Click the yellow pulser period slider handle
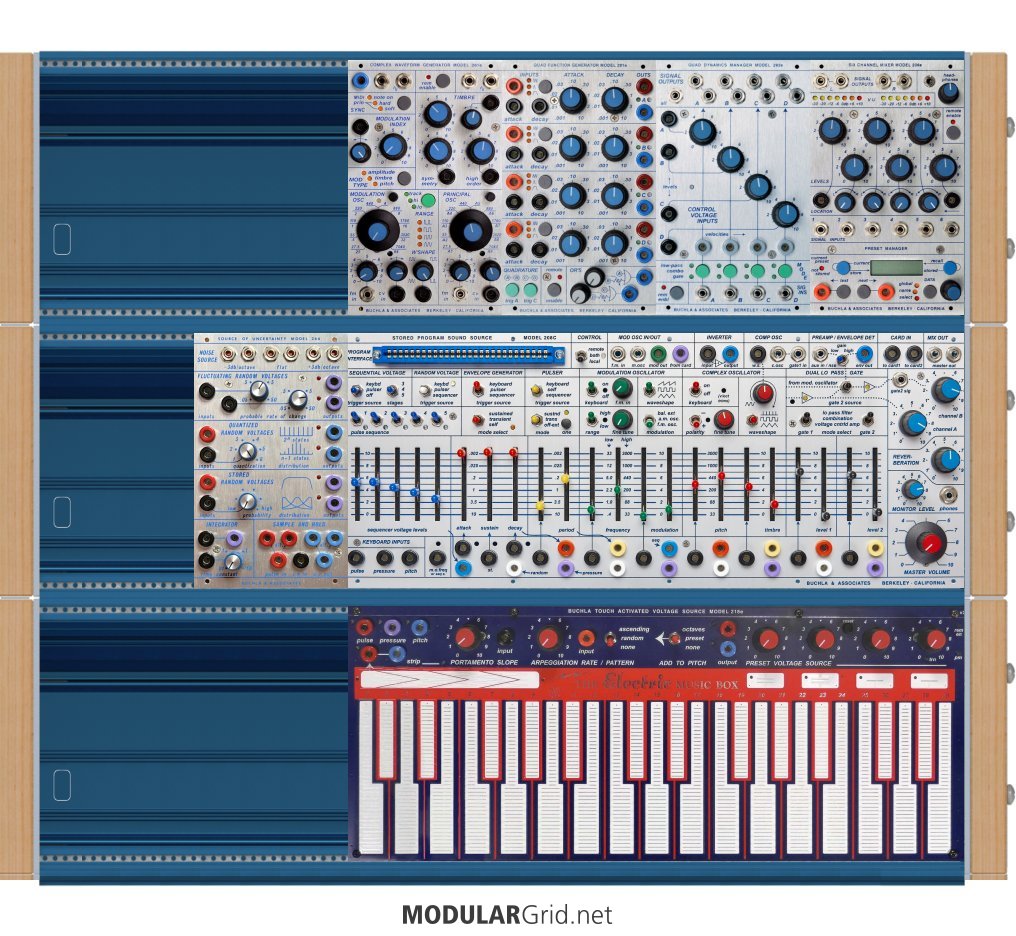This screenshot has width=1016, height=936. (565, 478)
